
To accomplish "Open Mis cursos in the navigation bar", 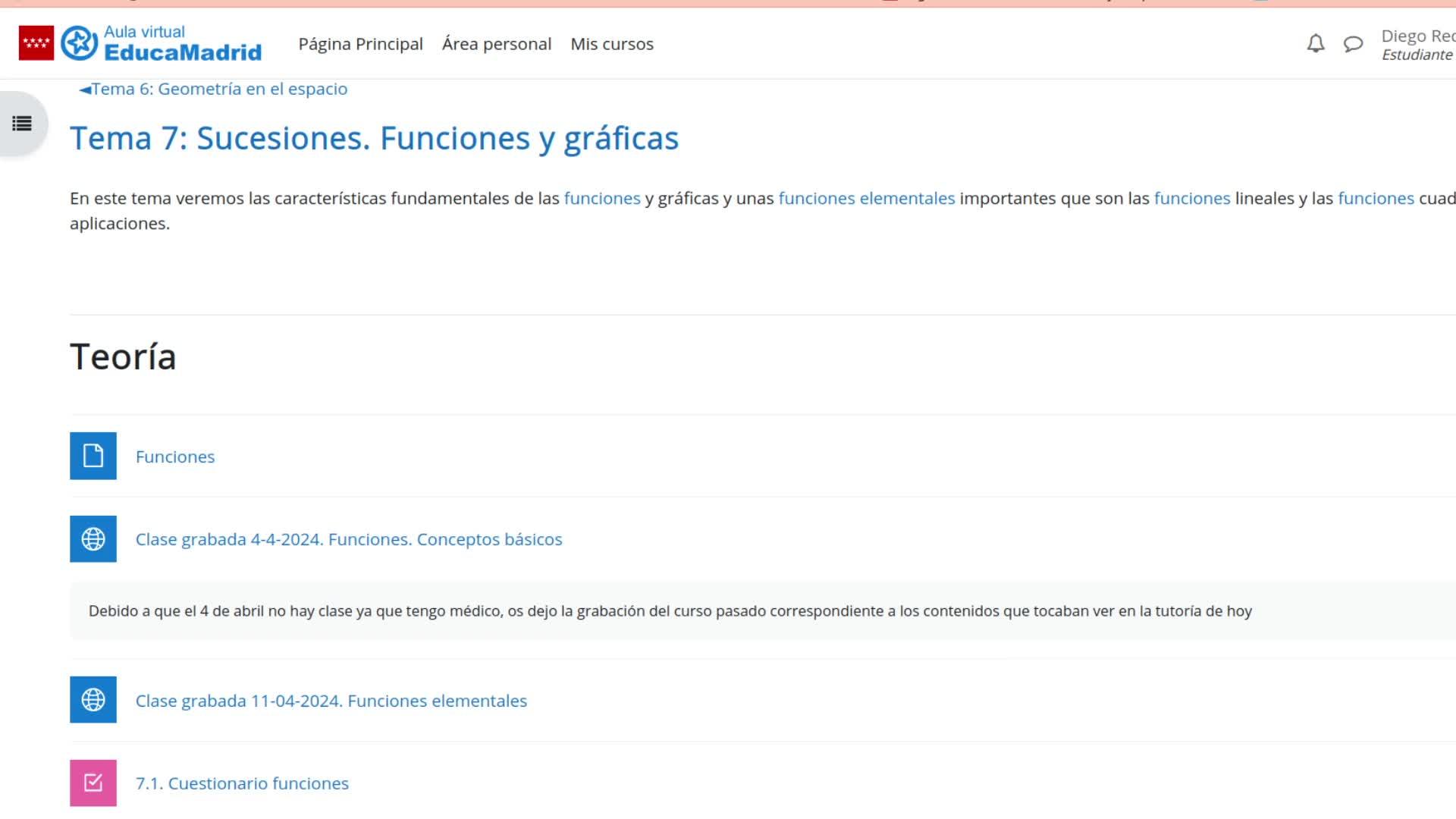I will pos(612,44).
